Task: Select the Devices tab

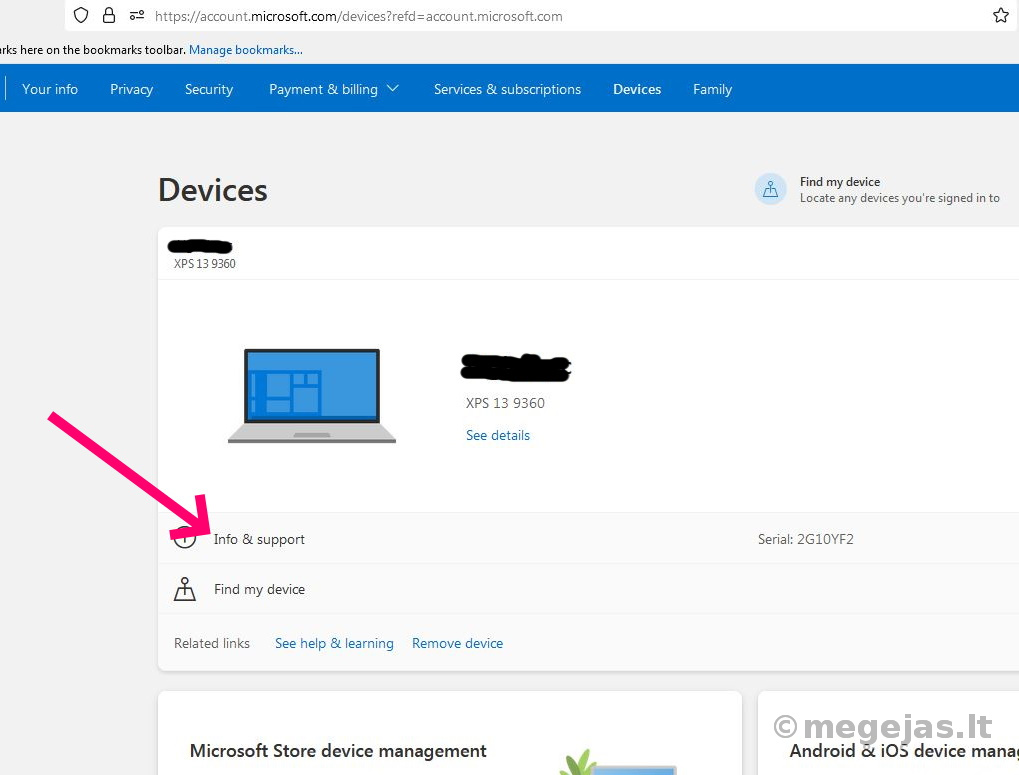Action: click(x=637, y=89)
